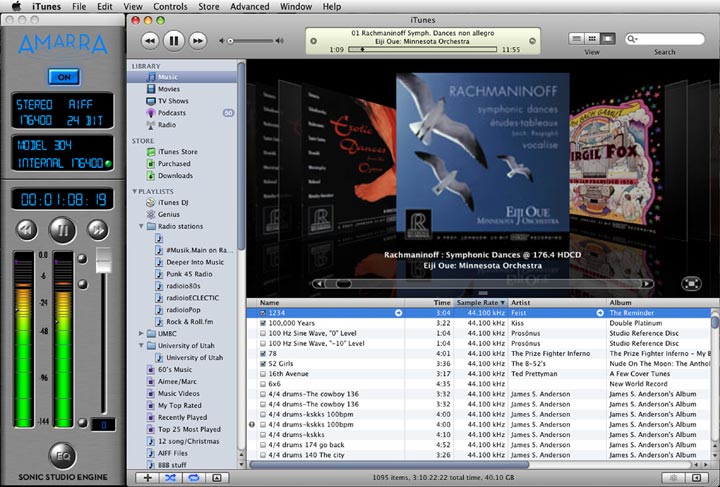
Task: Pause playback in Amarra panel
Action: (x=62, y=230)
